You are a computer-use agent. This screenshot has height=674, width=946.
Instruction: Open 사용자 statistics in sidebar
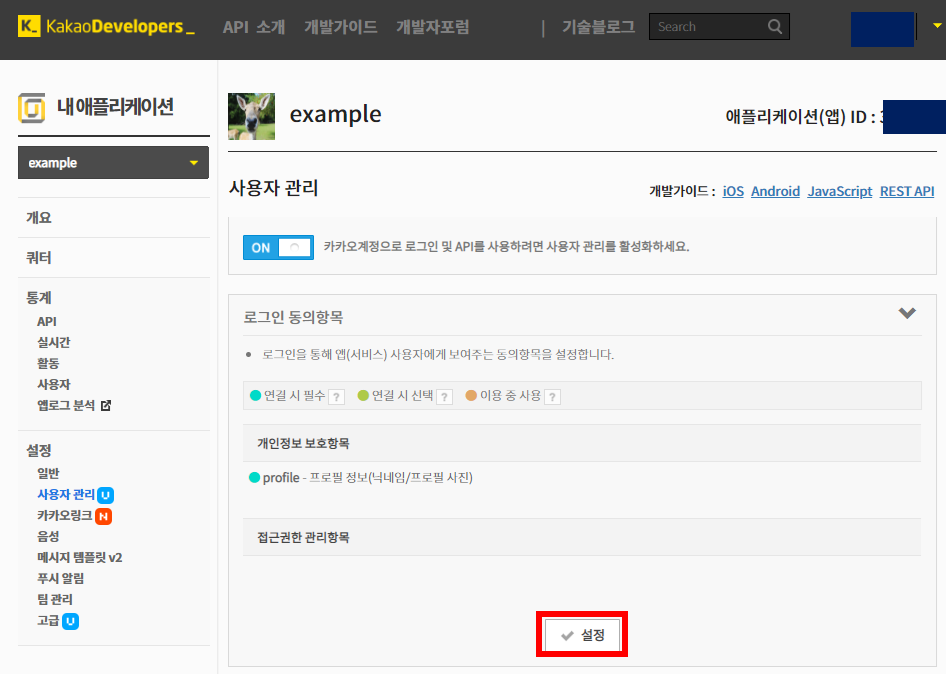(x=54, y=384)
